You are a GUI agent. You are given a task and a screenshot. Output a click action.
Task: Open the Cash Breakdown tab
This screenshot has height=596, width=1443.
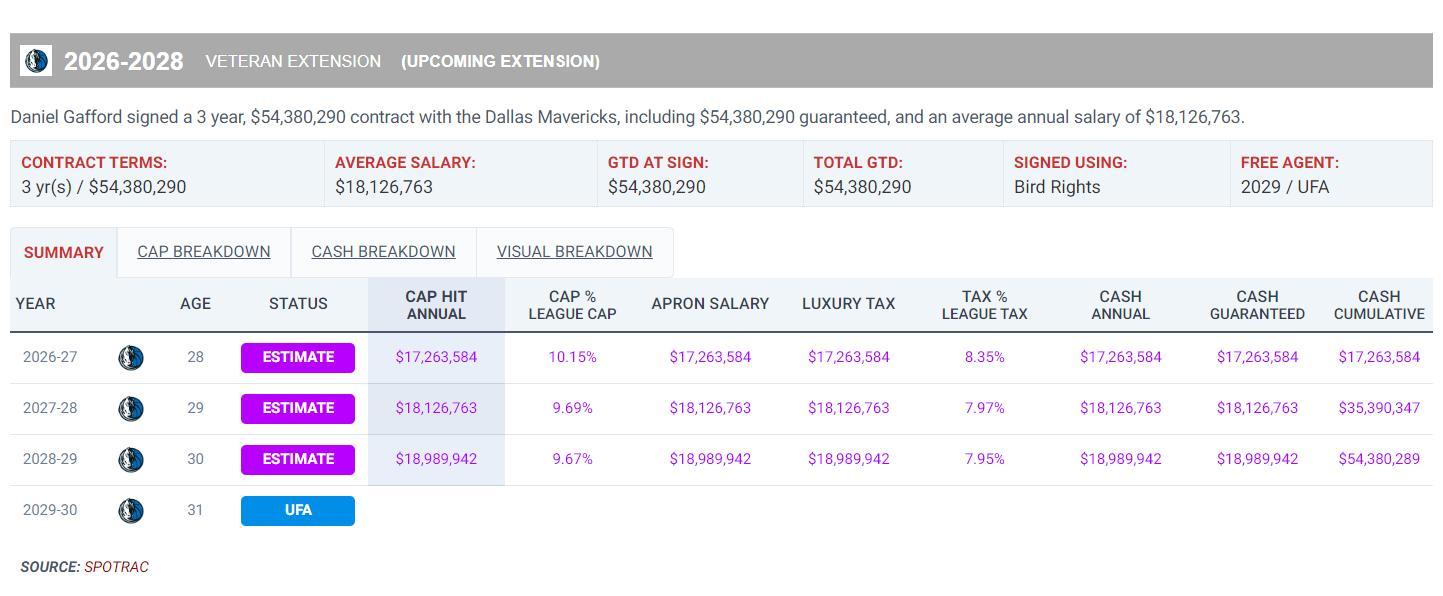click(x=383, y=252)
